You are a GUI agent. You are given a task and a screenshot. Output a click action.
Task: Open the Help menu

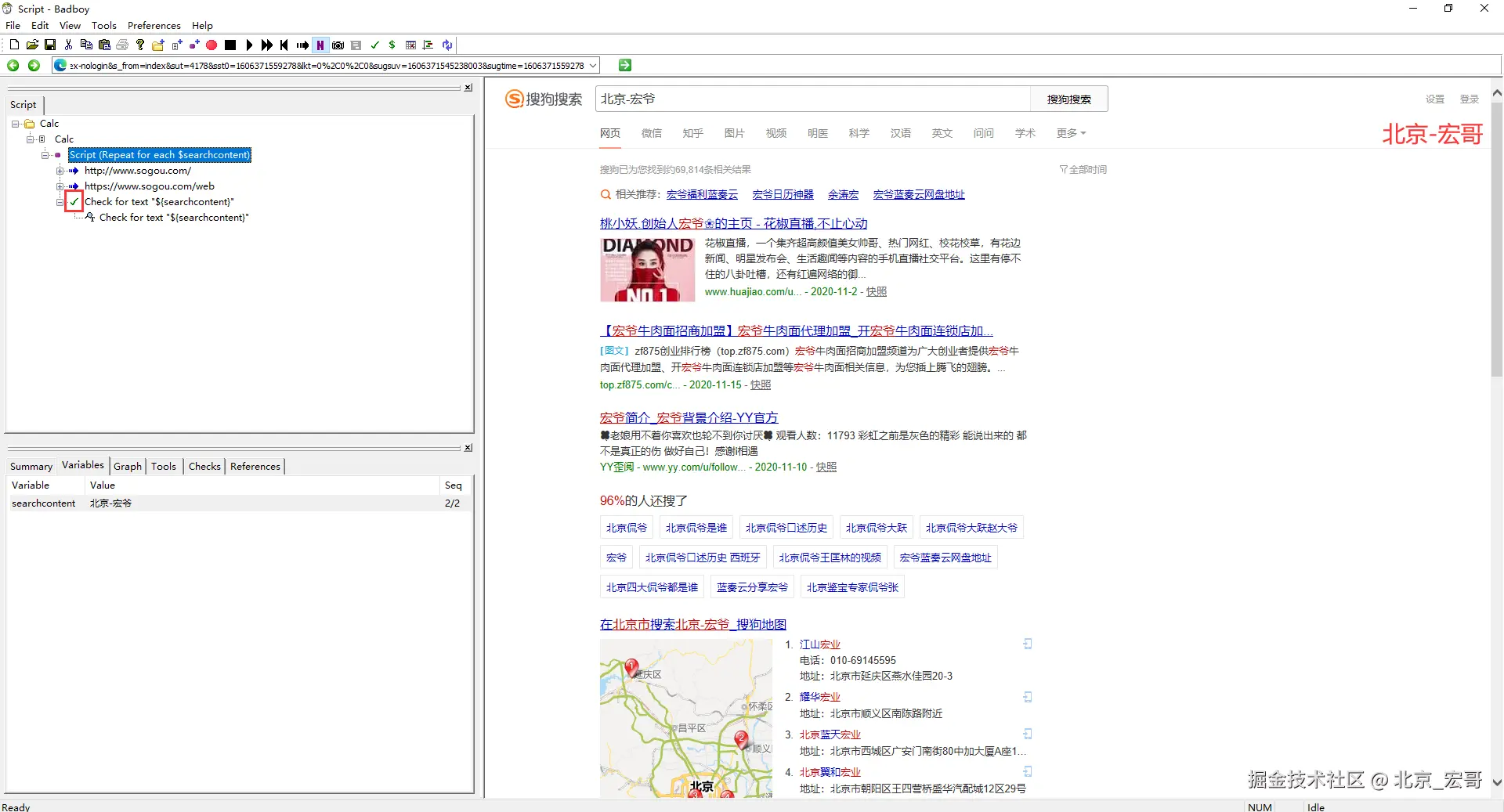(203, 26)
